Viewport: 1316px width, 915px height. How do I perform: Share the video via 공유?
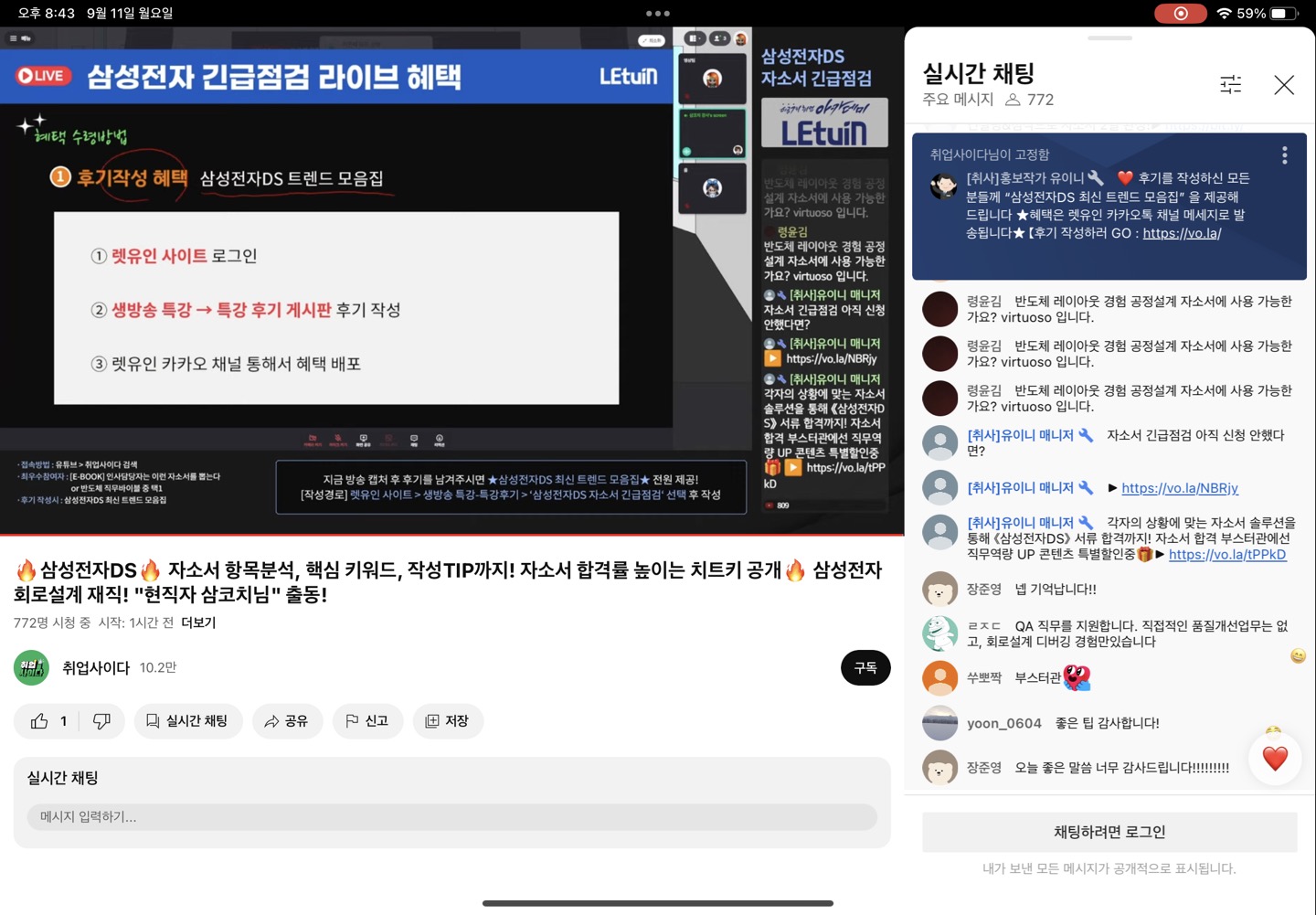287,721
